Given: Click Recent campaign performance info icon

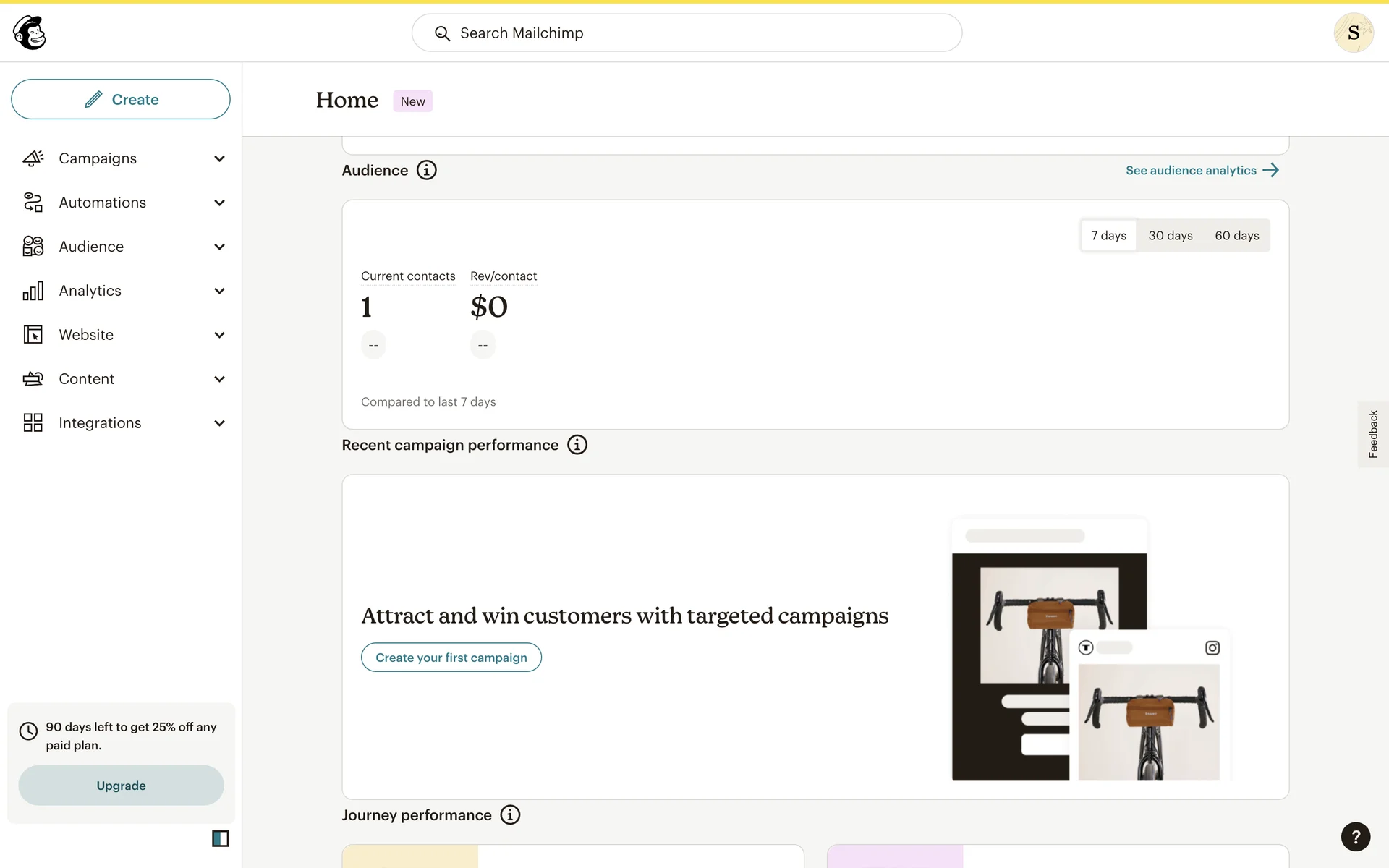Looking at the screenshot, I should point(577,445).
